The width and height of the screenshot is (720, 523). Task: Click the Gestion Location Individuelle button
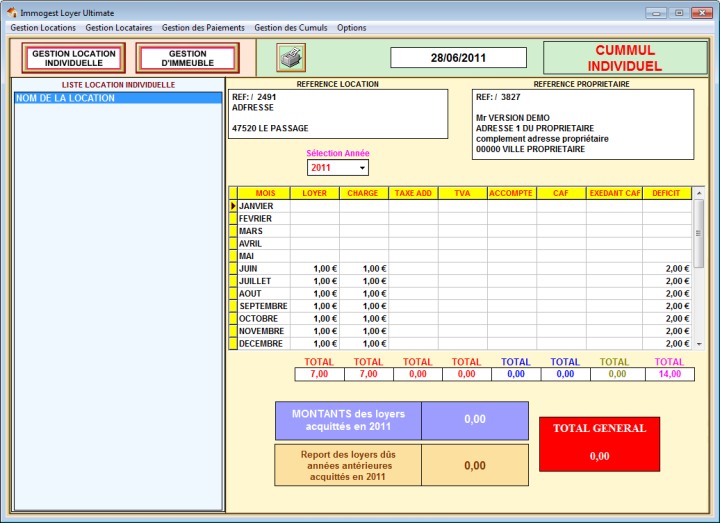coord(74,58)
